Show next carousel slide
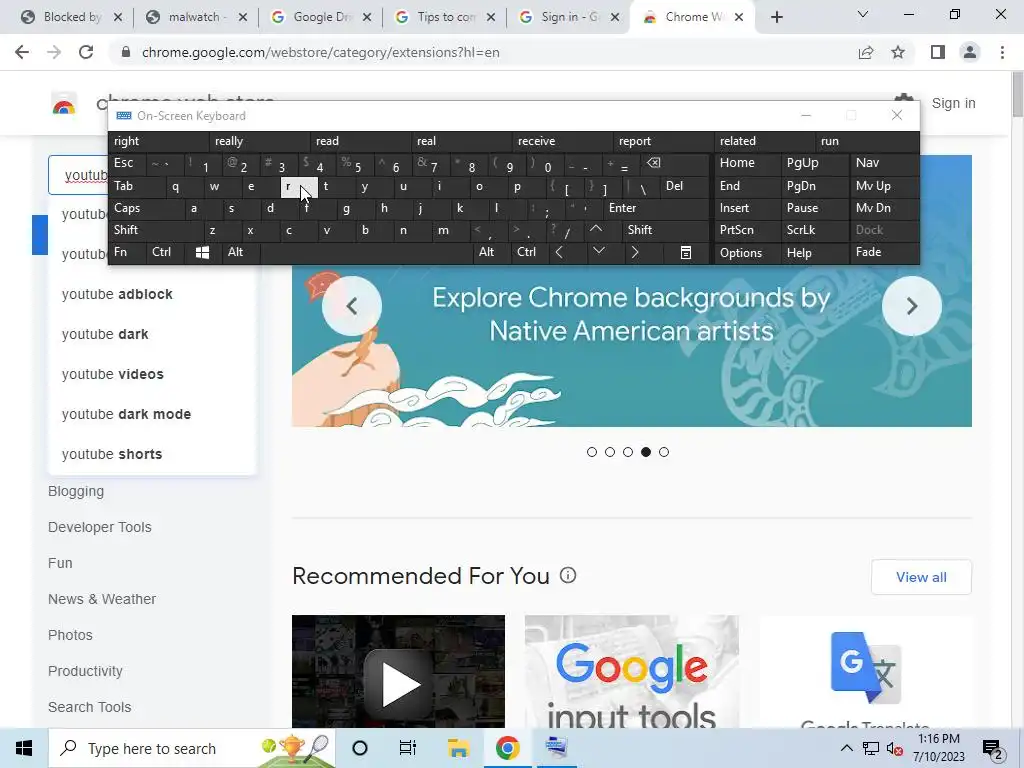The image size is (1024, 768). pyautogui.click(x=912, y=306)
